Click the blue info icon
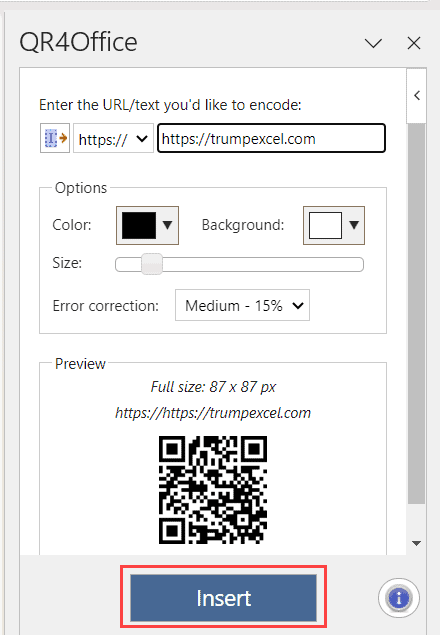Viewport: 440px width, 635px height. pos(399,598)
